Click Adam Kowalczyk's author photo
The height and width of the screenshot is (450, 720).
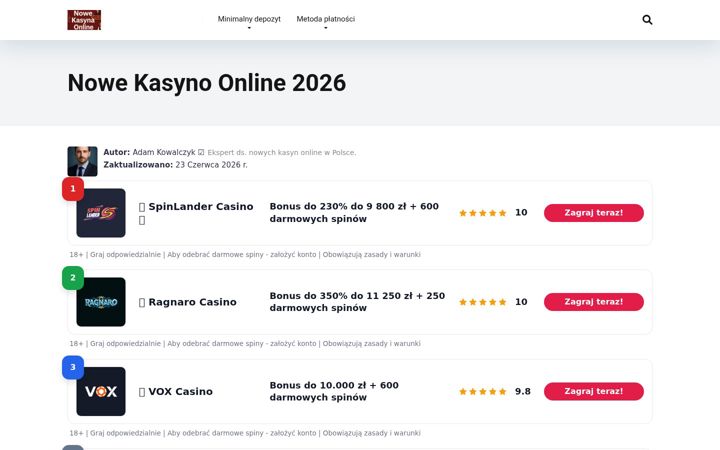(83, 161)
